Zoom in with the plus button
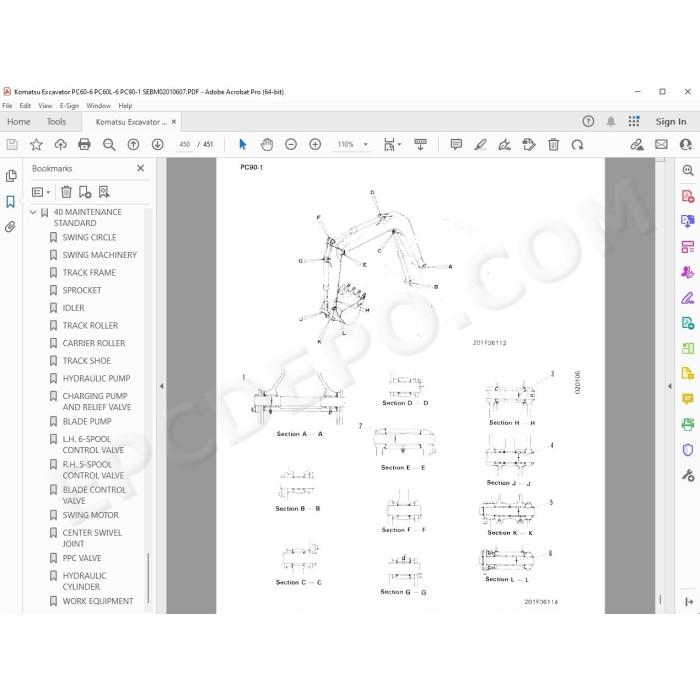Image resolution: width=700 pixels, height=700 pixels. 315,145
